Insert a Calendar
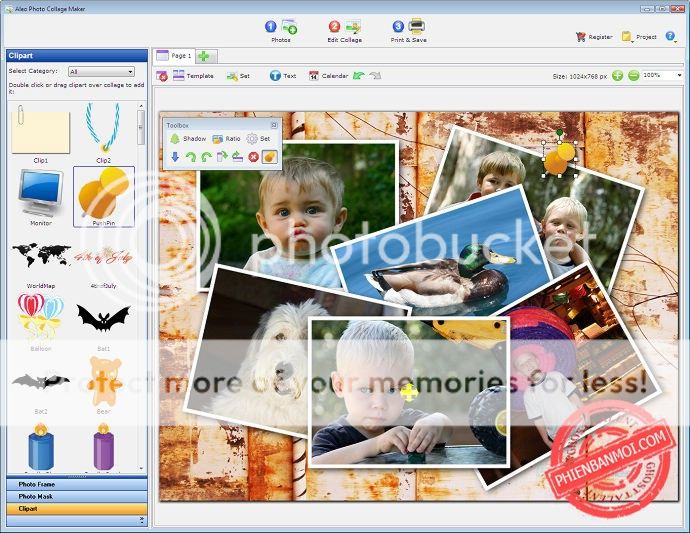Screen dimensions: 690x533 (328, 76)
